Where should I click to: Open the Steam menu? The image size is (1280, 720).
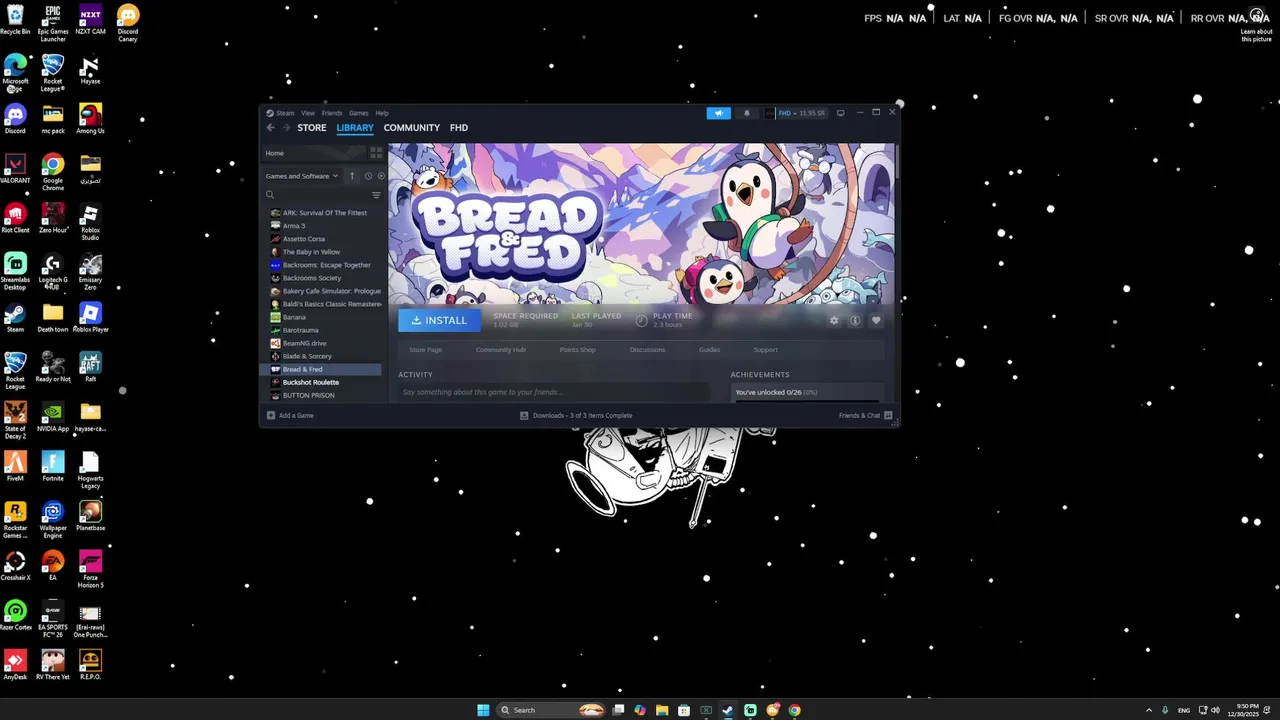[x=281, y=113]
